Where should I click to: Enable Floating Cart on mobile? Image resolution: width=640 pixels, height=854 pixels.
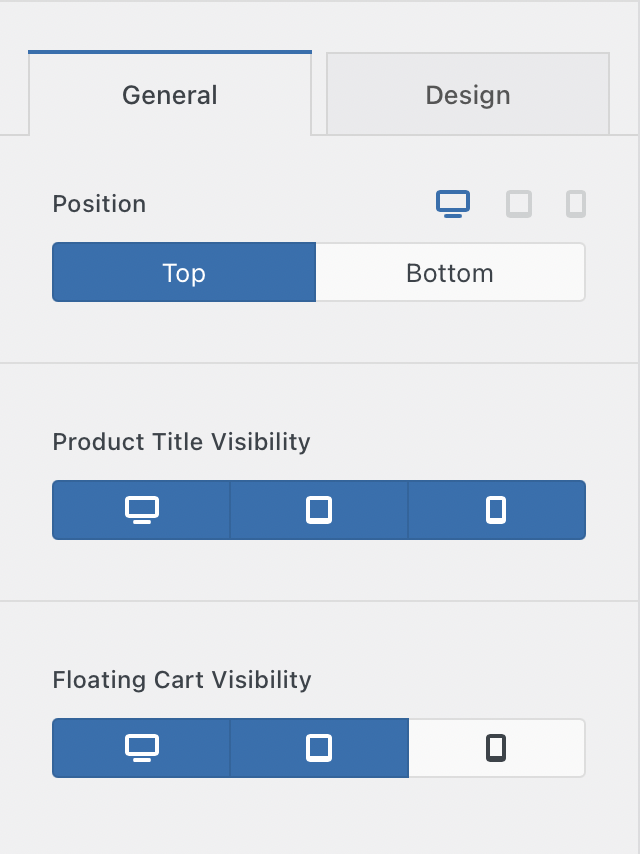point(496,748)
